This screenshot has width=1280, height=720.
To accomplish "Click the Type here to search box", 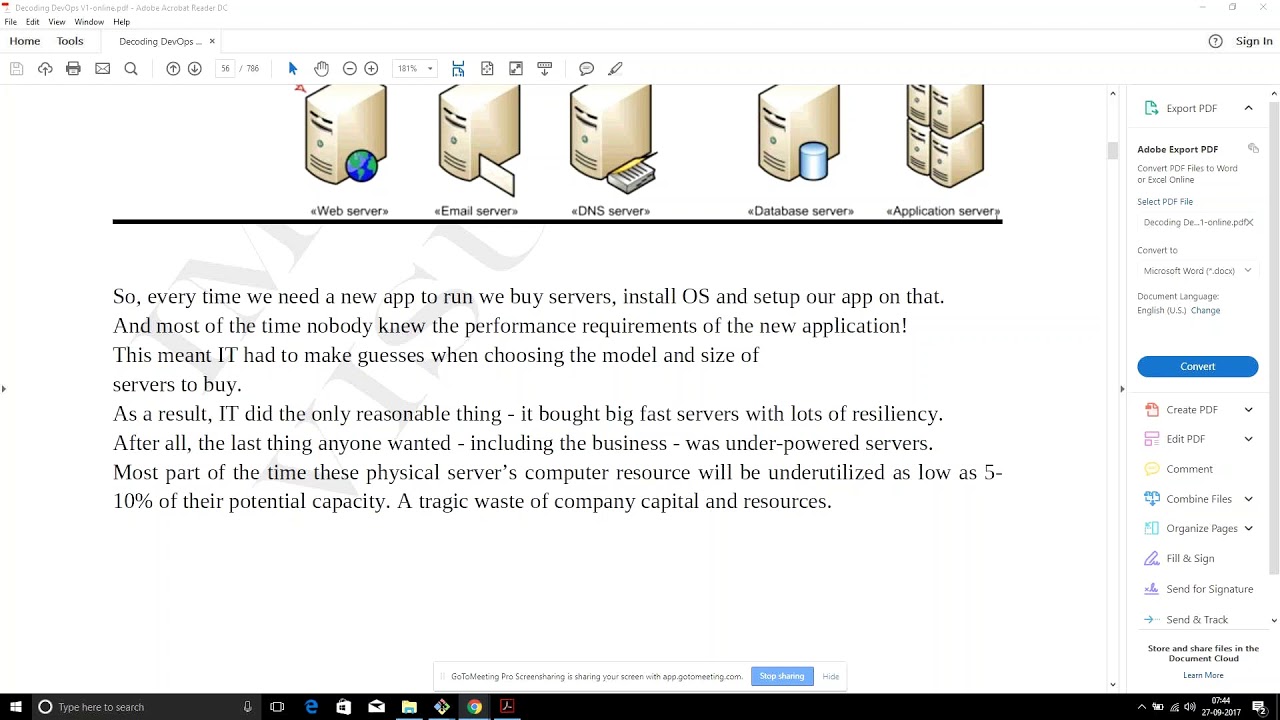I will point(145,707).
